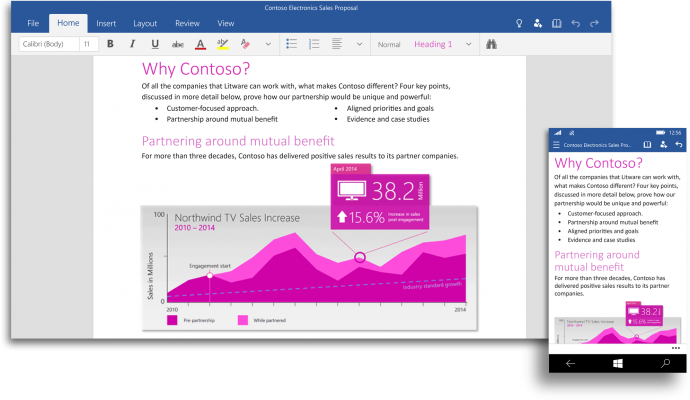The height and width of the screenshot is (400, 690).
Task: Insert a bulleted list
Action: [x=291, y=44]
